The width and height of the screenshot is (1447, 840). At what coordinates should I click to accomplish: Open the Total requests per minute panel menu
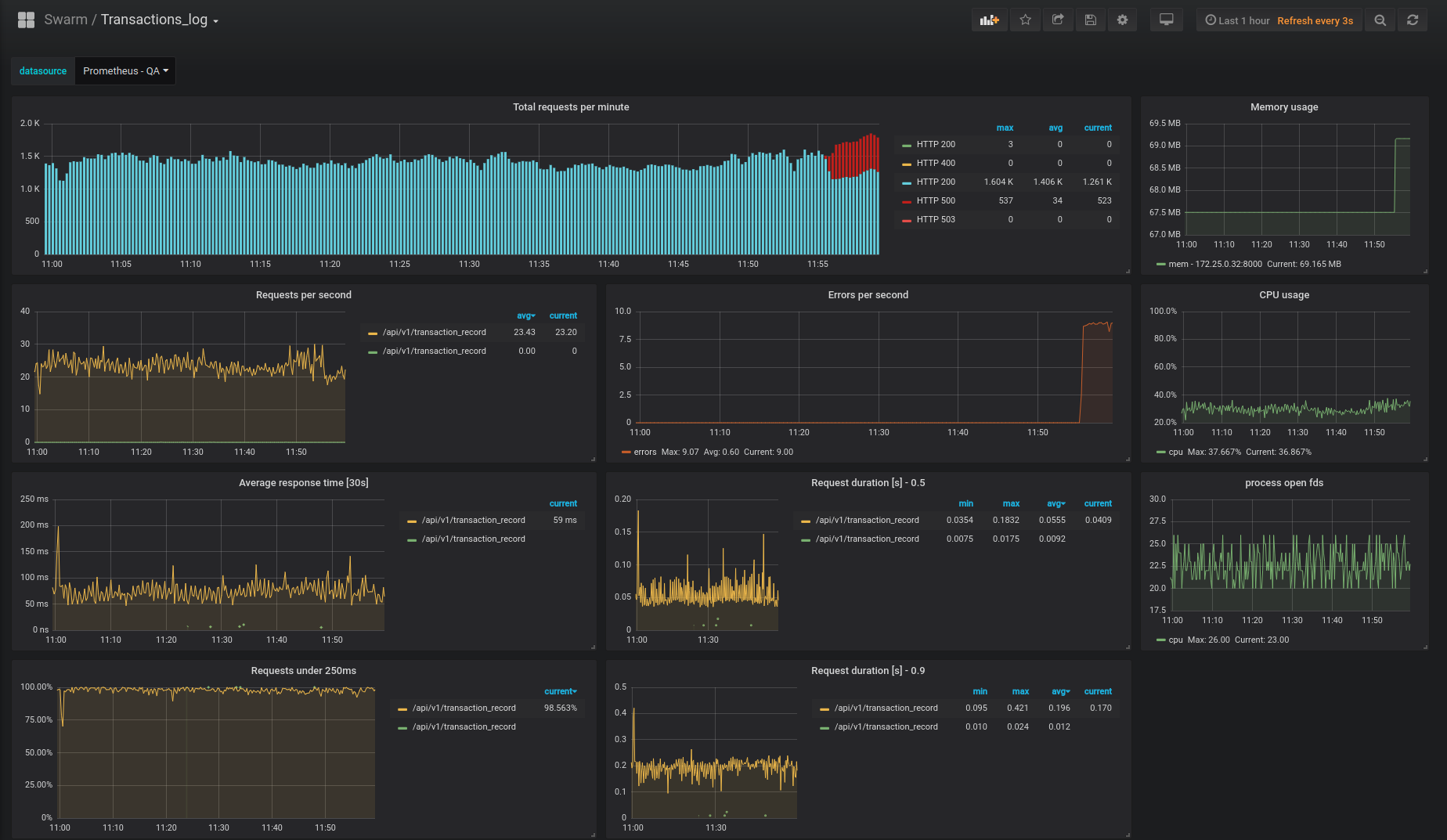[x=571, y=107]
